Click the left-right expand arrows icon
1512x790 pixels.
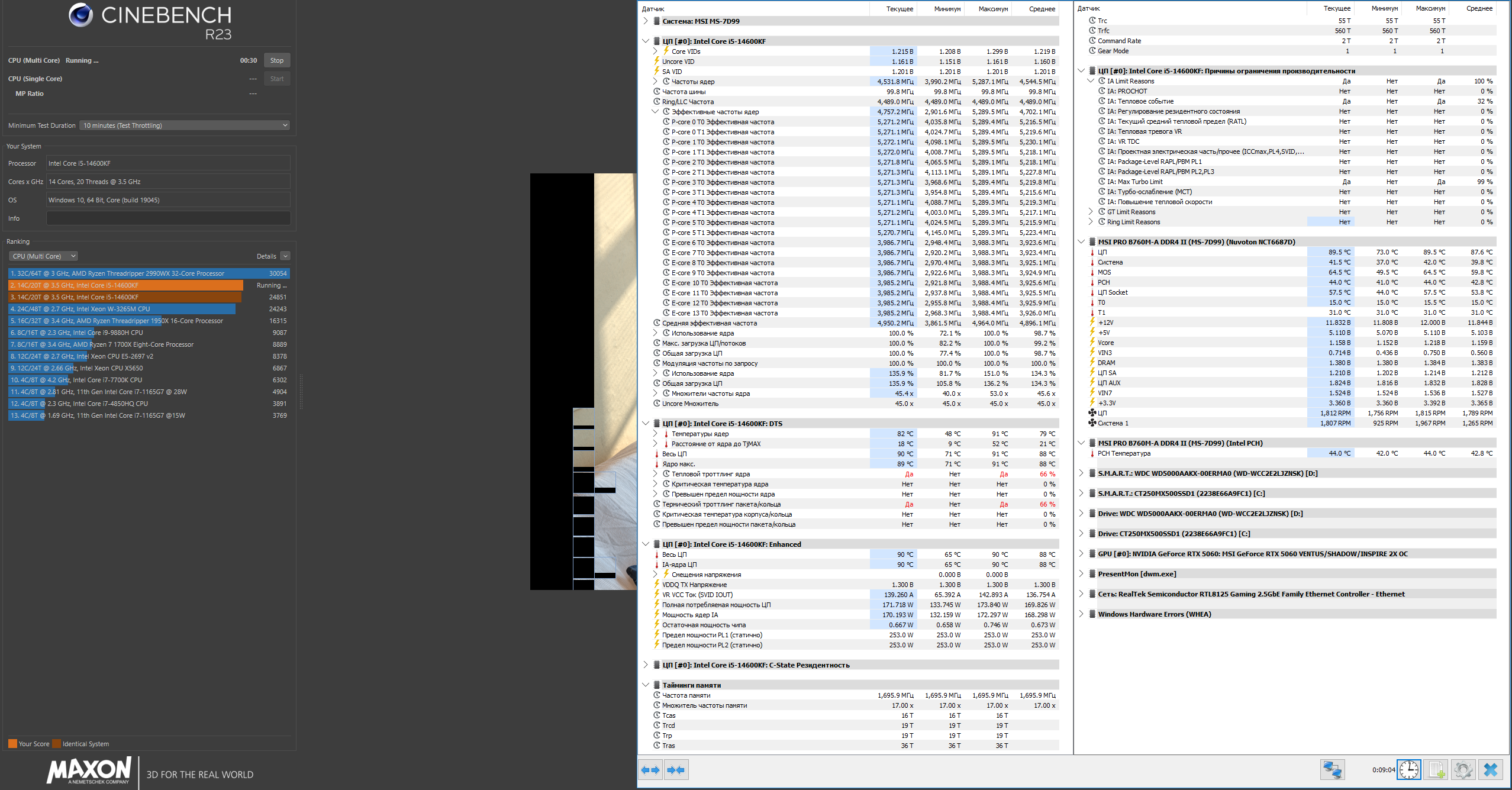point(650,770)
